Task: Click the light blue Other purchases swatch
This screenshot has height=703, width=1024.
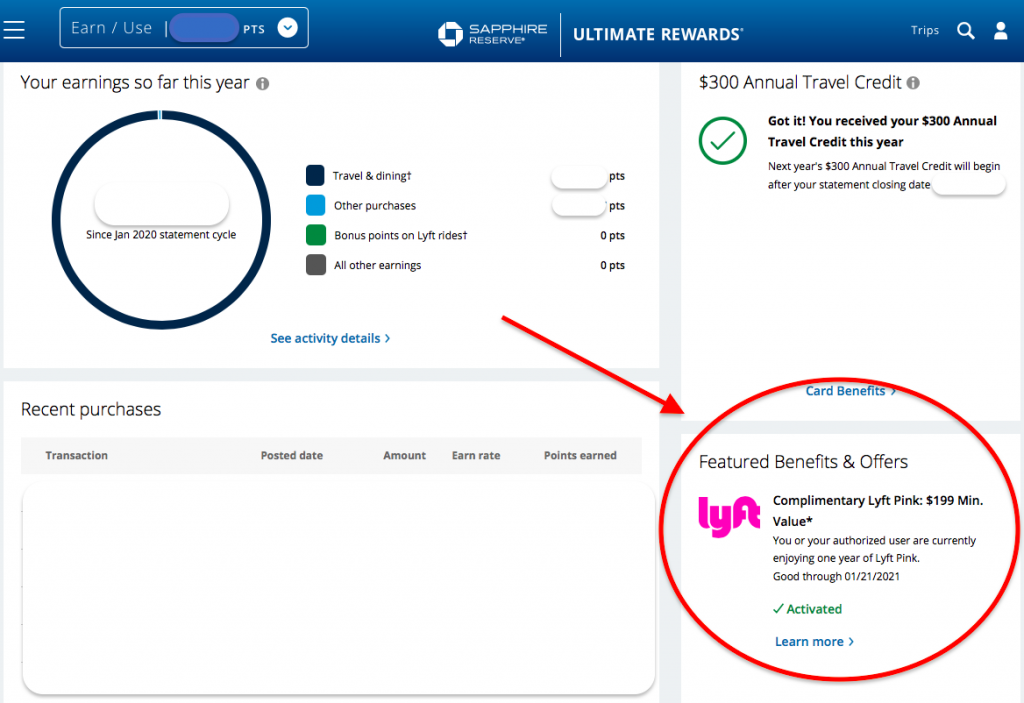Action: tap(315, 205)
